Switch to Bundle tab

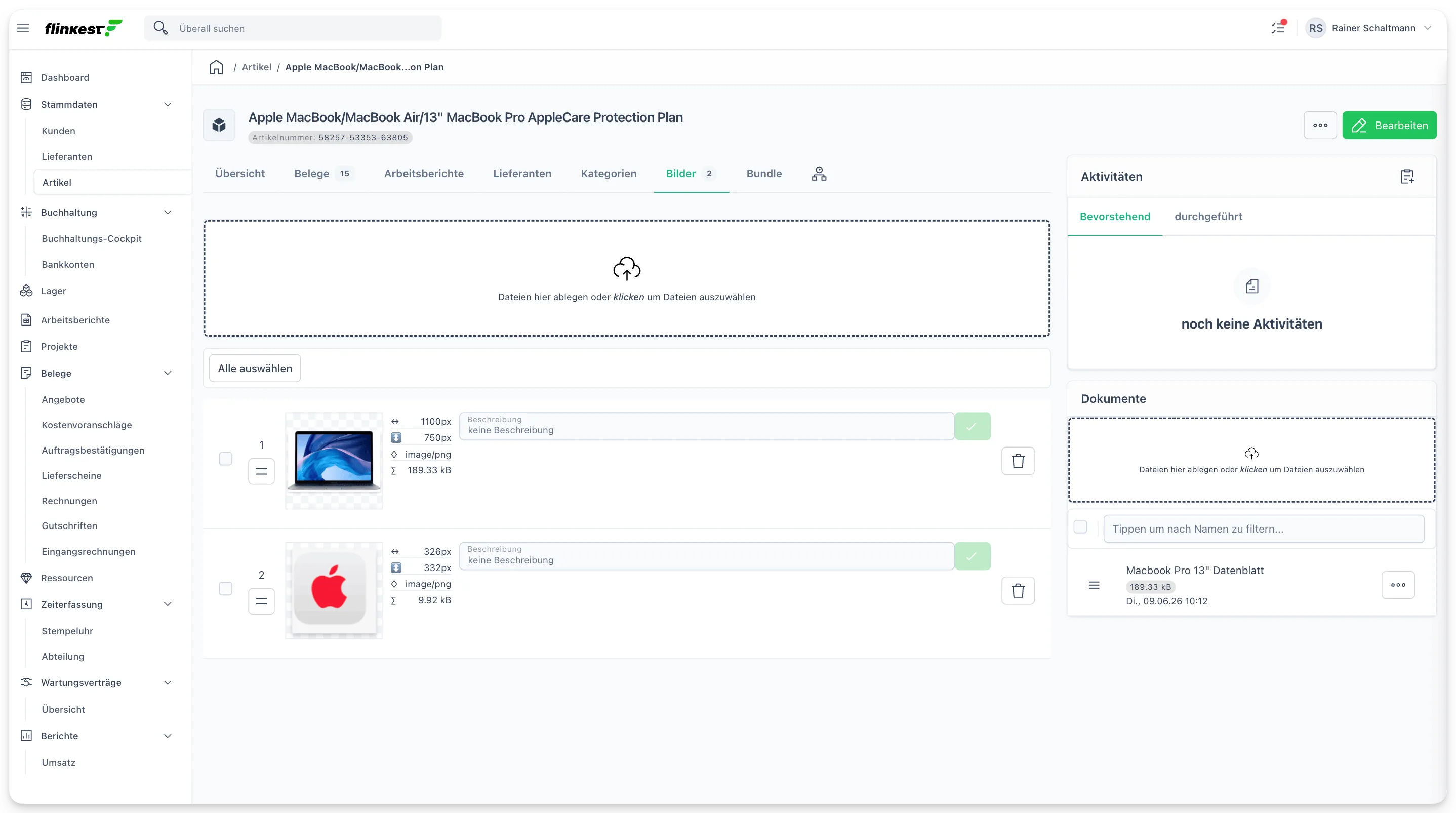click(x=764, y=174)
